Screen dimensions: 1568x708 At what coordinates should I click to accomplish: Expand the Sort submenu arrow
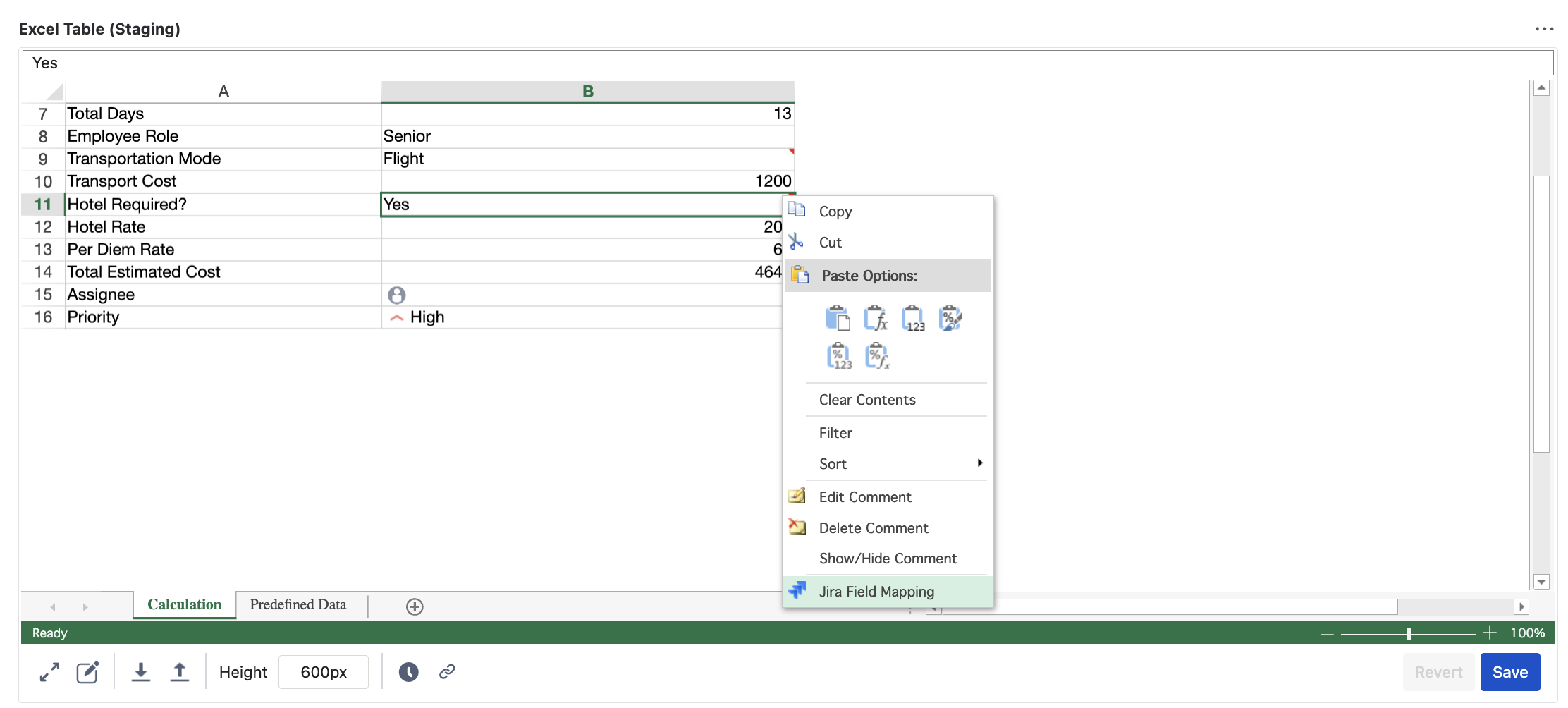[x=979, y=463]
